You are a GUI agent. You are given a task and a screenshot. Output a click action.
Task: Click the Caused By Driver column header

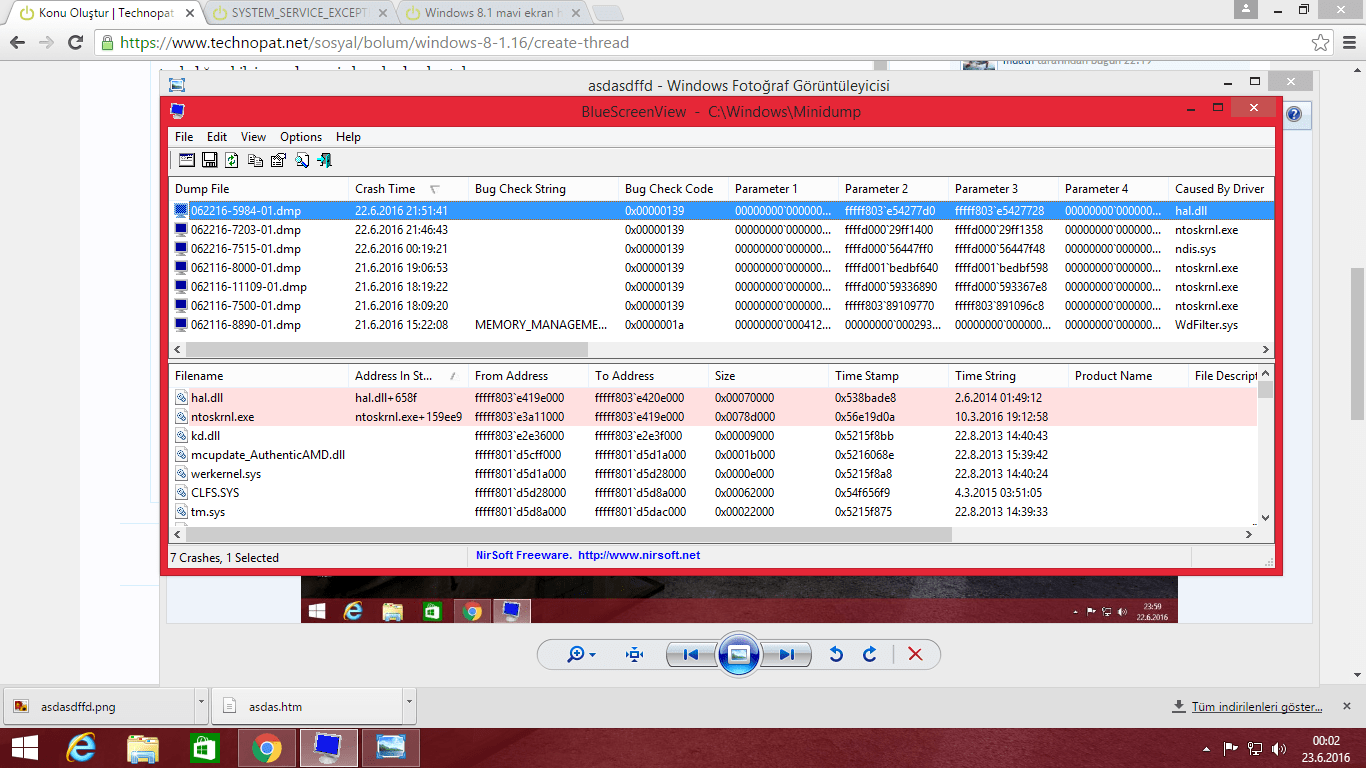(x=1221, y=189)
